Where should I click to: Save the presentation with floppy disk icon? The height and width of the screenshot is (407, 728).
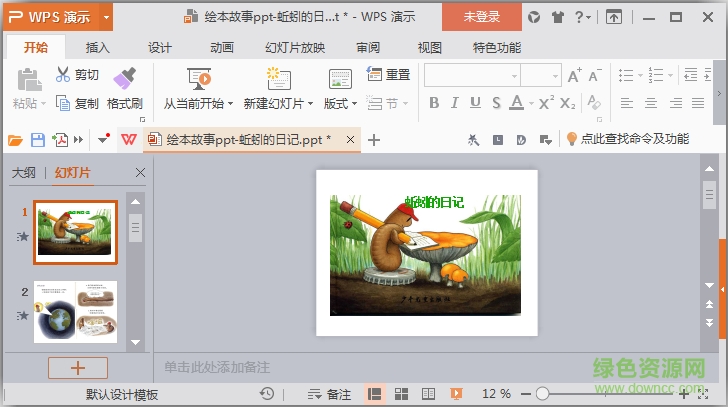coord(38,140)
